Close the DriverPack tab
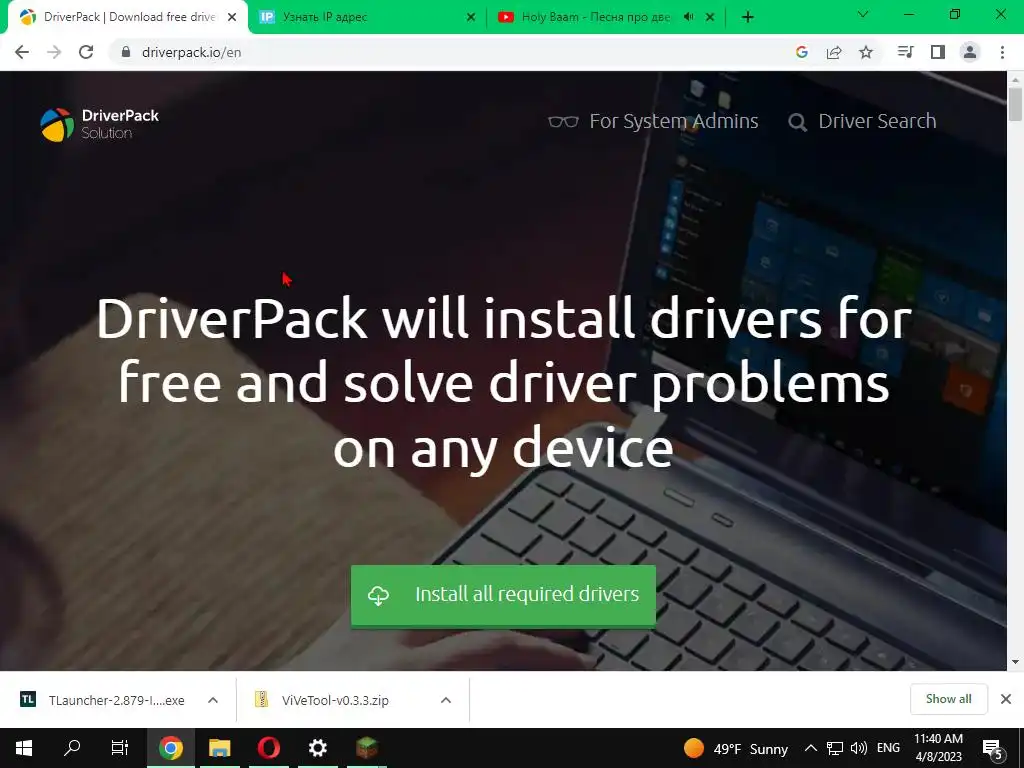This screenshot has height=768, width=1024. 232,18
